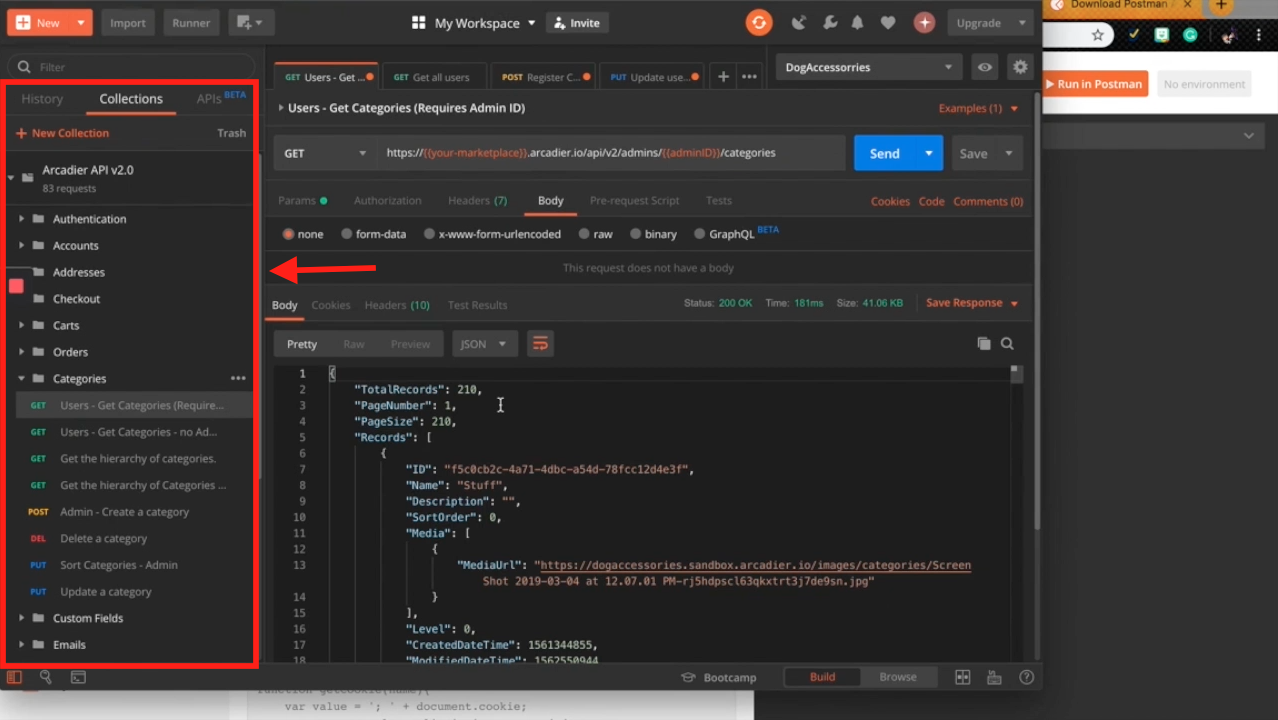Click the Send button
The height and width of the screenshot is (720, 1278).
pyautogui.click(x=885, y=153)
